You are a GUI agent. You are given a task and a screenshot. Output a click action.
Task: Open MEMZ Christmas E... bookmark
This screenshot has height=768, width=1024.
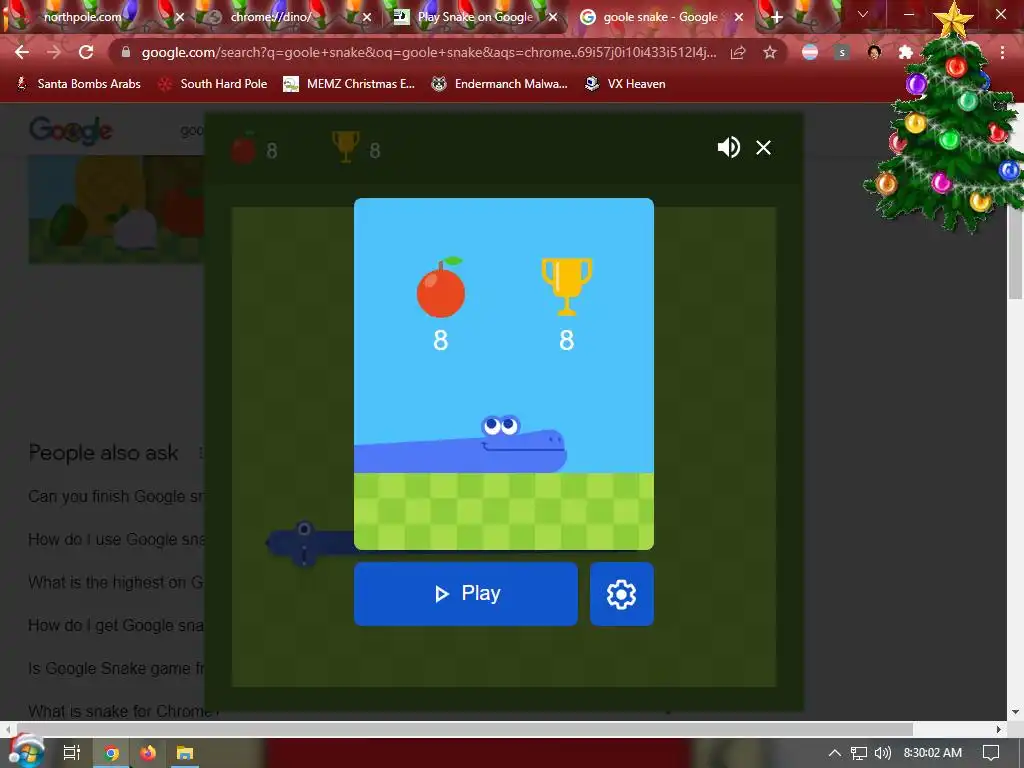[x=349, y=84]
